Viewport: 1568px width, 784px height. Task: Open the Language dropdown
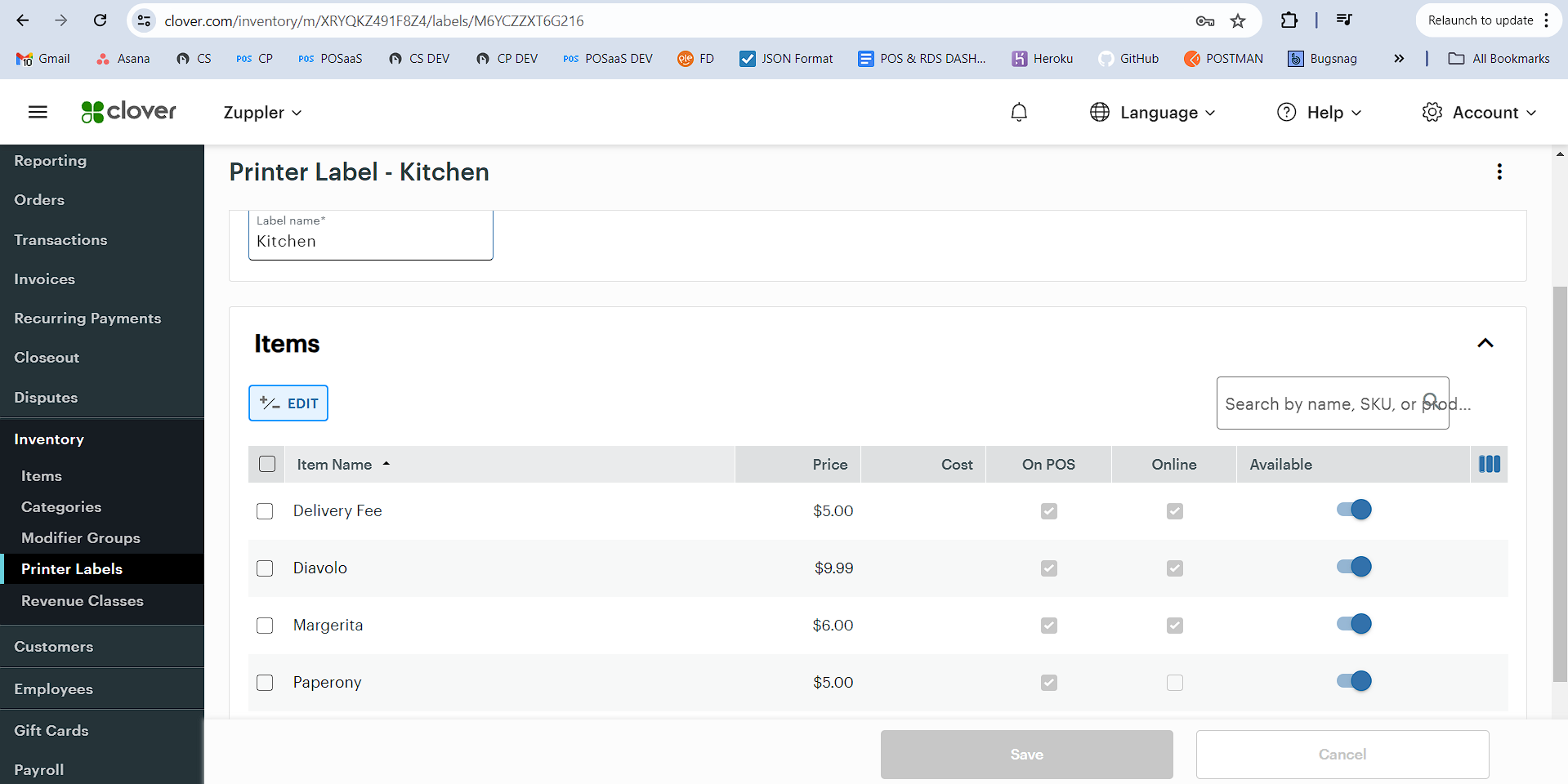[x=1152, y=113]
